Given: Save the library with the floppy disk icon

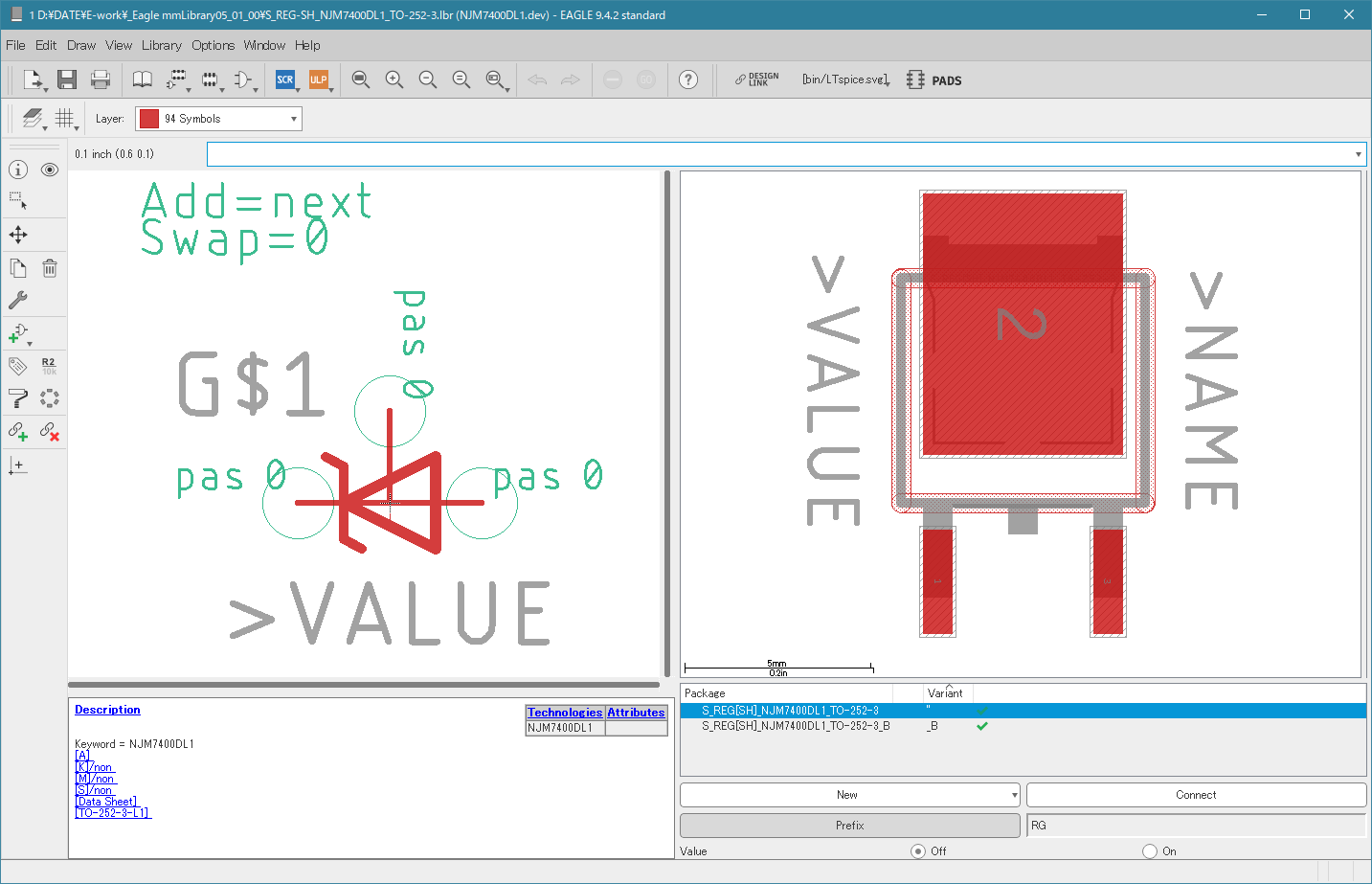Looking at the screenshot, I should coord(66,79).
